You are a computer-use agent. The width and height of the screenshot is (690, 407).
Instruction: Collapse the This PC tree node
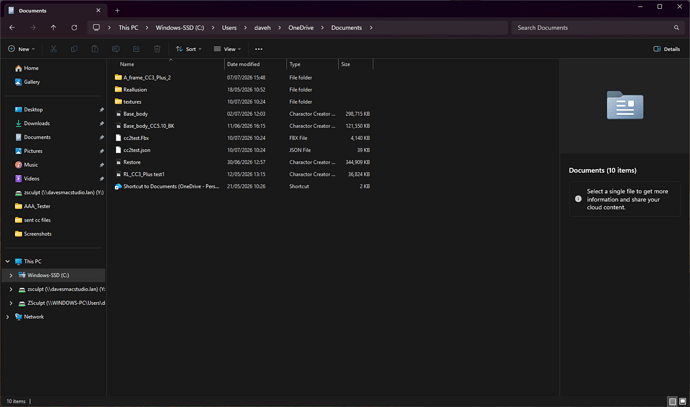click(x=7, y=261)
